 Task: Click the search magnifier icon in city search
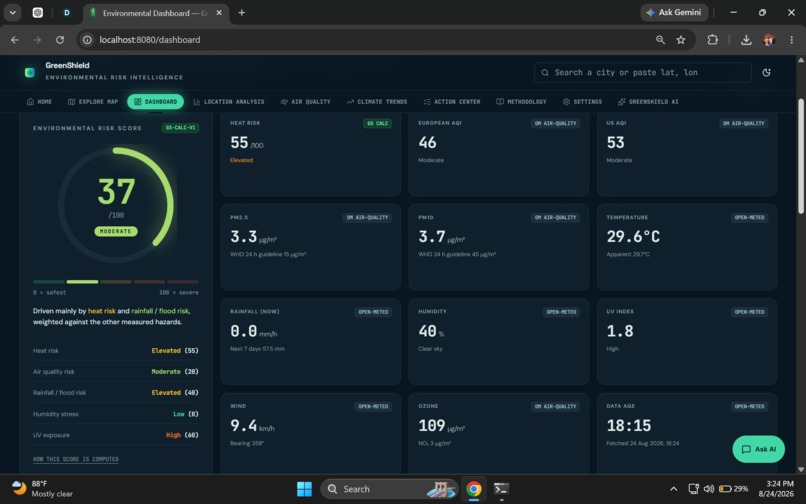[545, 73]
